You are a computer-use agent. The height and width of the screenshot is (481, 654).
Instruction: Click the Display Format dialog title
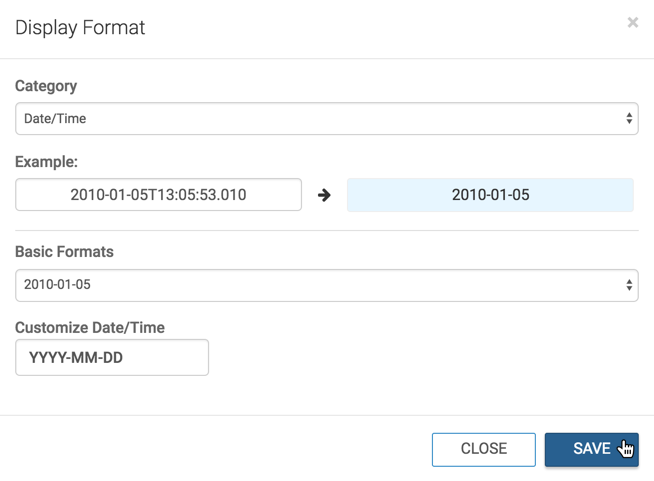coord(80,27)
